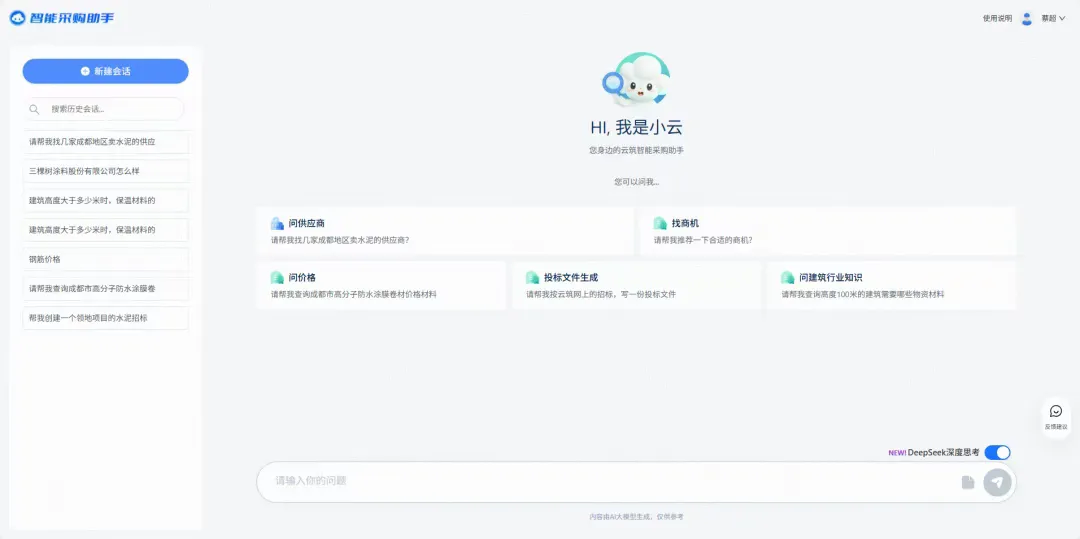Focus the 请输入你的问题 message input box
This screenshot has width=1080, height=539.
pyautogui.click(x=610, y=481)
